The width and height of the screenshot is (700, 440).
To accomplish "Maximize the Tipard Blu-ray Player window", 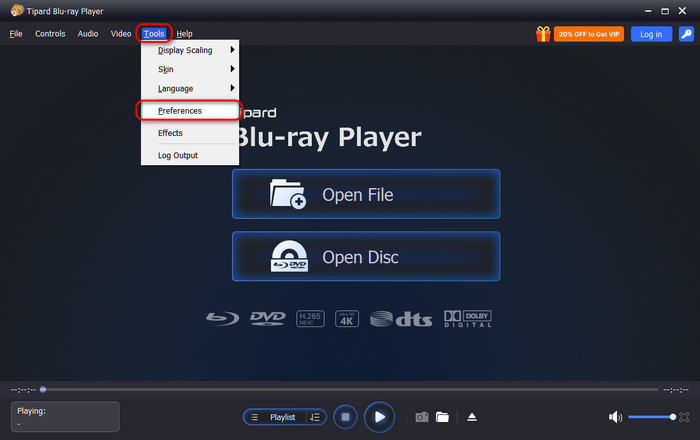I will [665, 11].
